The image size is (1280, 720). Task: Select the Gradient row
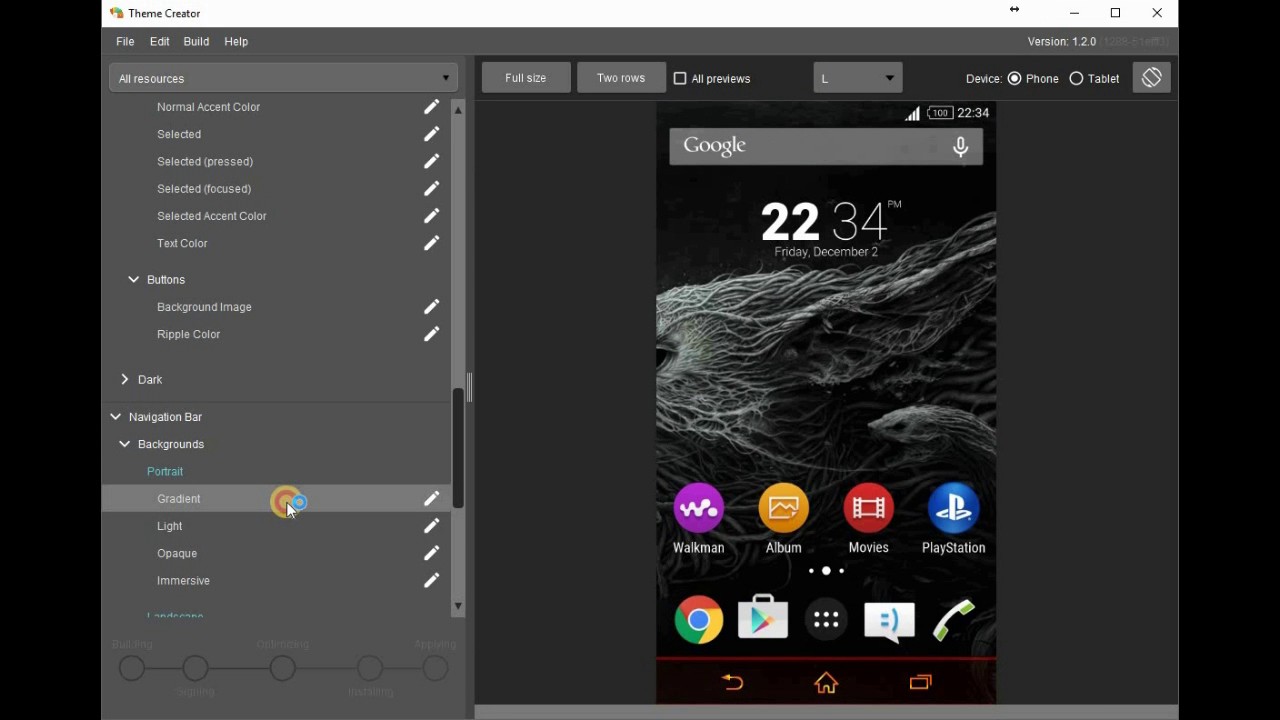coord(276,498)
